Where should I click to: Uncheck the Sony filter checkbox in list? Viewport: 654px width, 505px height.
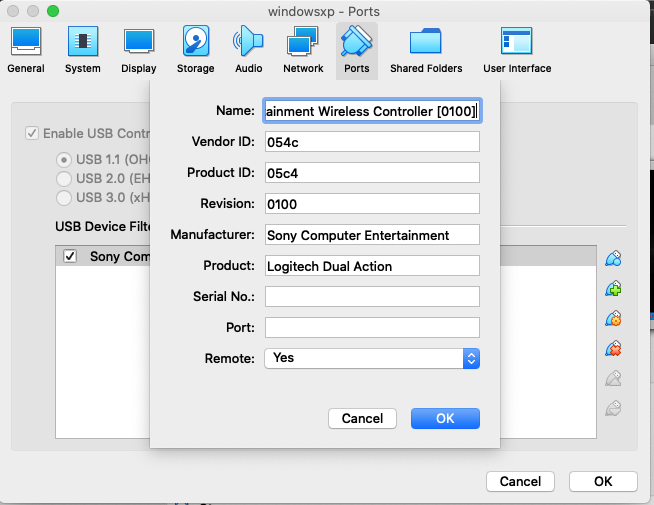70,256
